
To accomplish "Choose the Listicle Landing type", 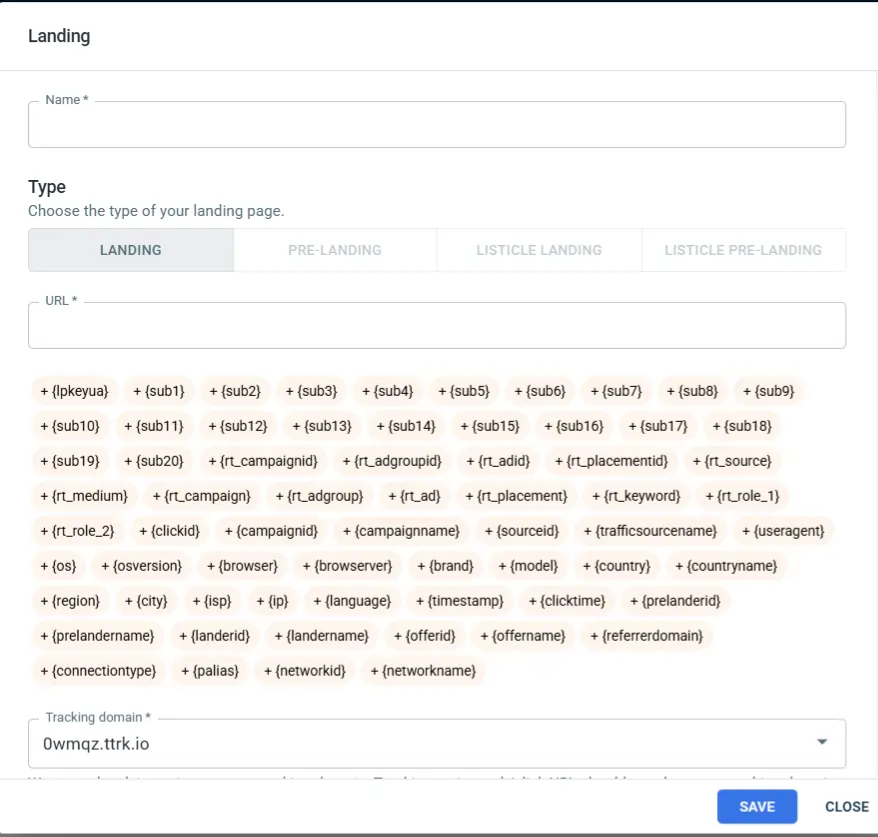I will click(539, 250).
